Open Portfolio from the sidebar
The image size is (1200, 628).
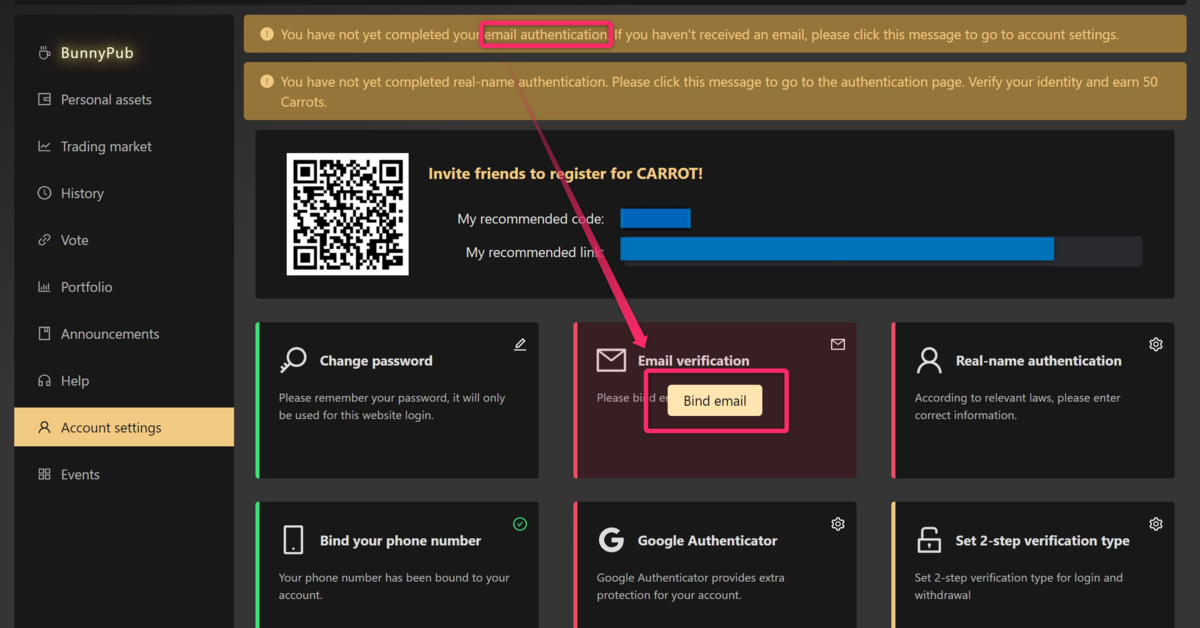point(124,287)
